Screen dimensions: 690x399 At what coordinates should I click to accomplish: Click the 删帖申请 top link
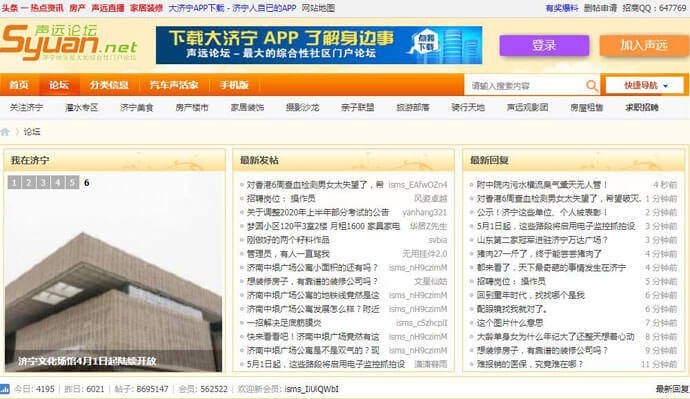[x=600, y=8]
